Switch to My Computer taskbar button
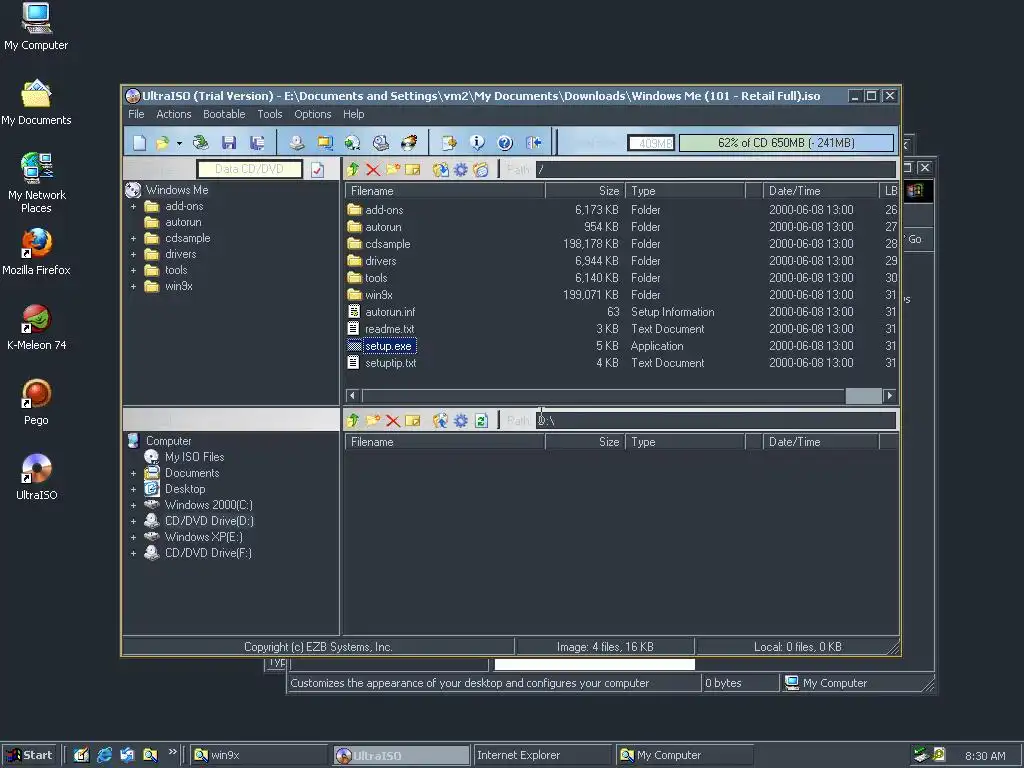 684,755
